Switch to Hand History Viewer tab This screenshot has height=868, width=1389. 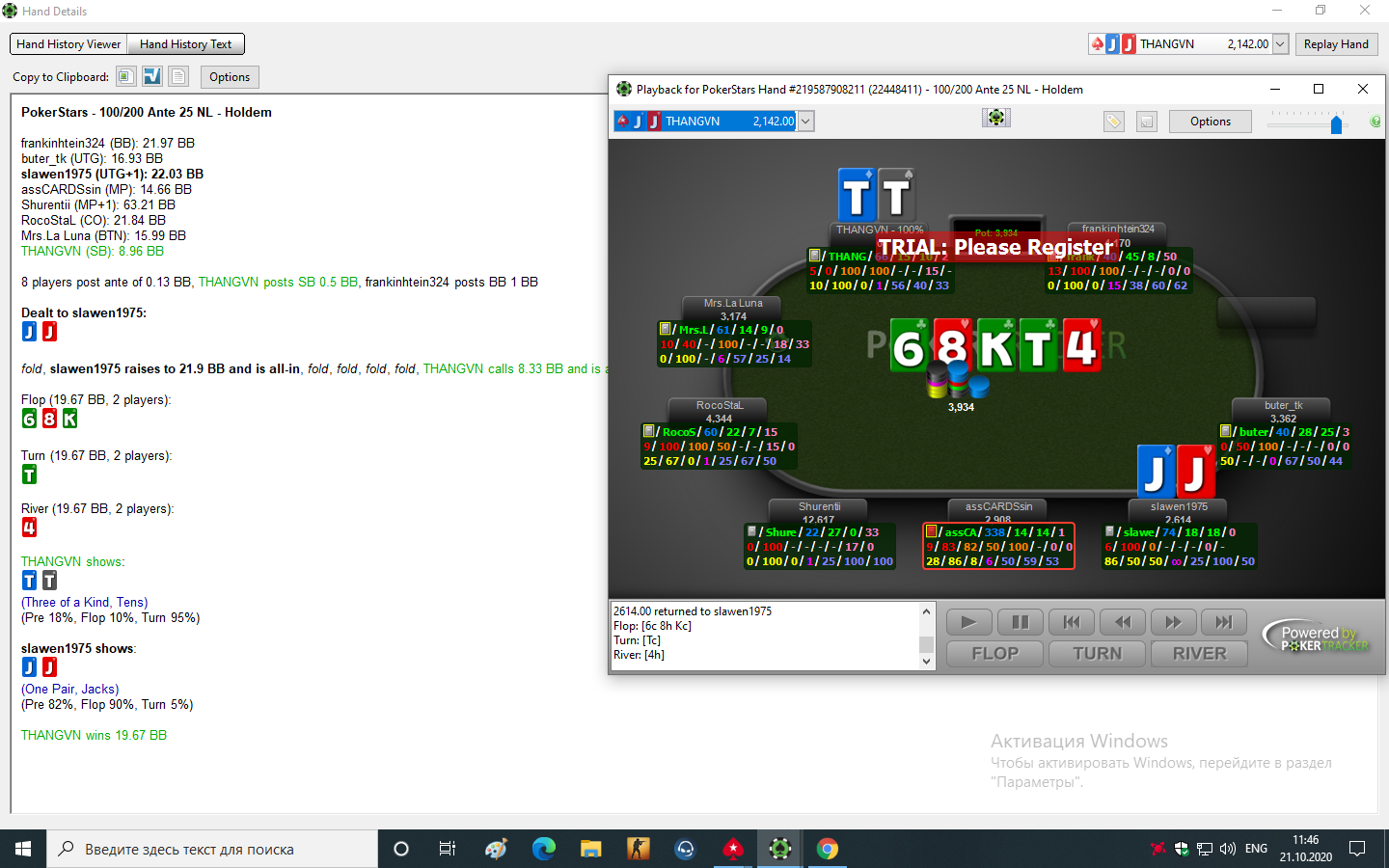68,44
